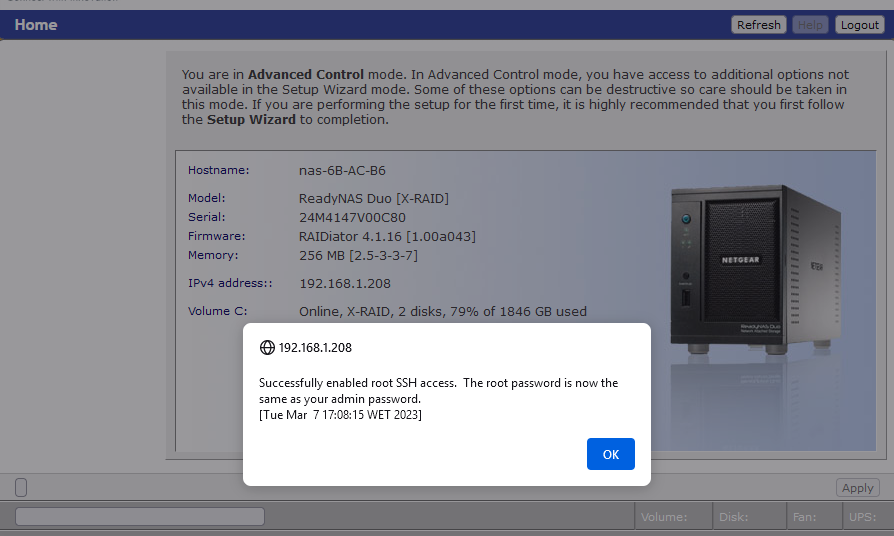Click the small rounded box left of Apply

point(21,488)
